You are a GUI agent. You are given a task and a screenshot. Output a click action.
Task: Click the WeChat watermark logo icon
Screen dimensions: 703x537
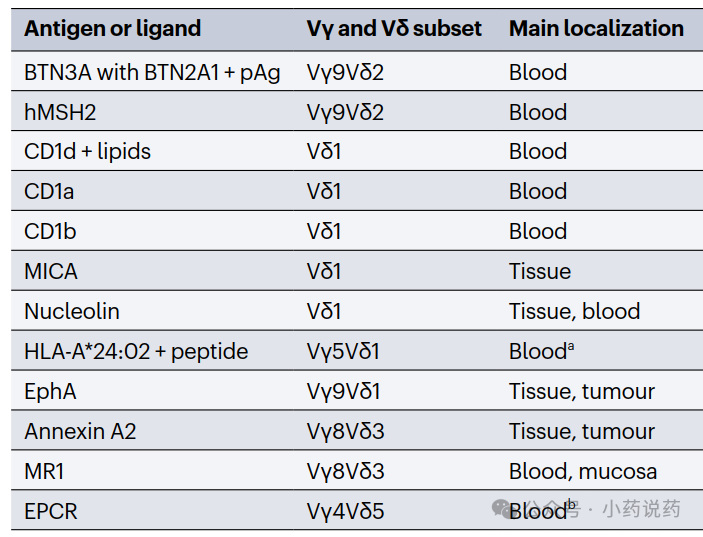click(x=505, y=509)
